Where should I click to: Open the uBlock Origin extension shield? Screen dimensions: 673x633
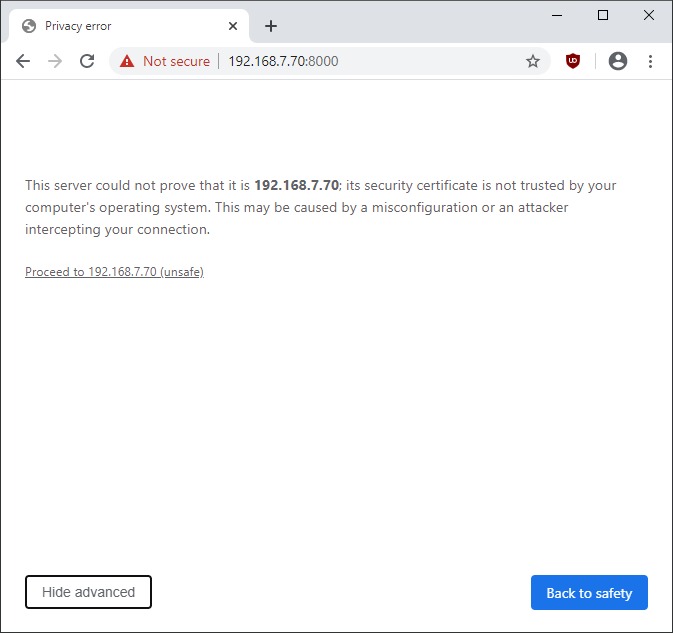[573, 61]
